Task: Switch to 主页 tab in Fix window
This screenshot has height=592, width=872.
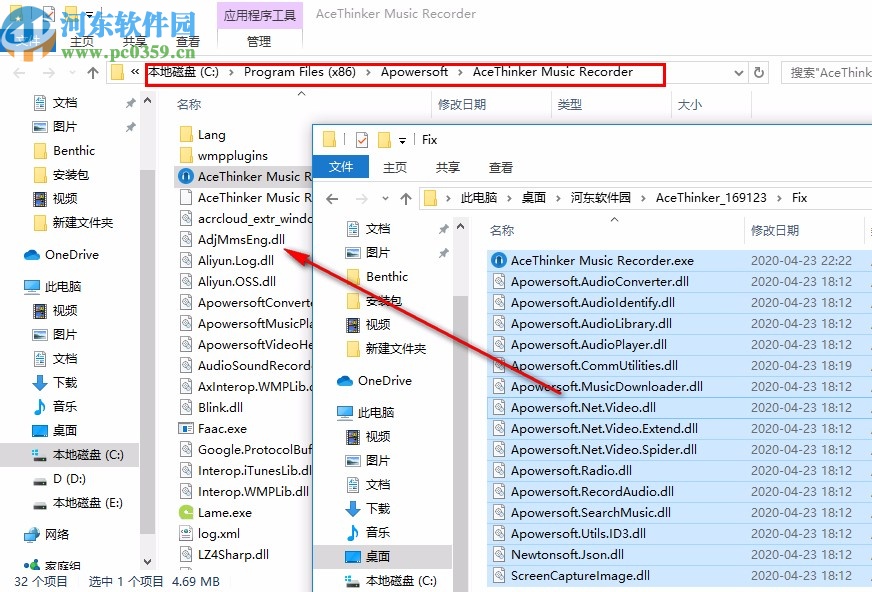Action: (x=395, y=167)
